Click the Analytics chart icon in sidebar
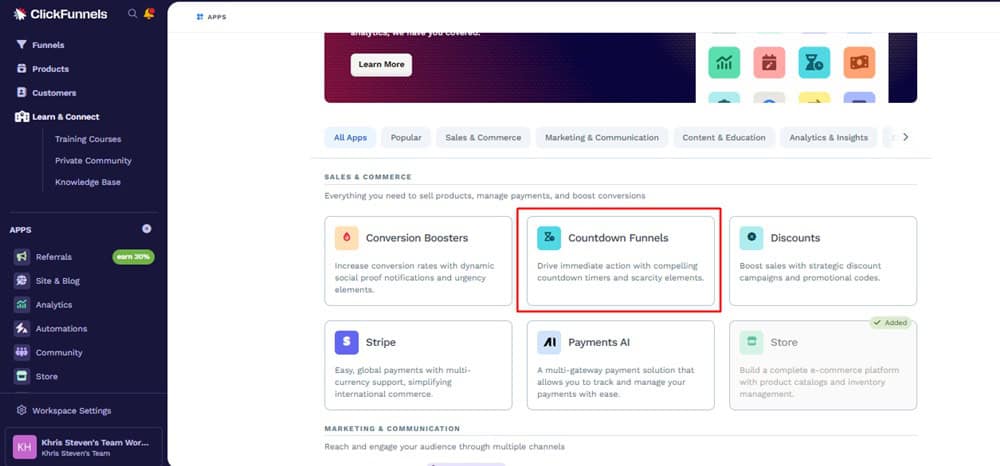 [22, 305]
